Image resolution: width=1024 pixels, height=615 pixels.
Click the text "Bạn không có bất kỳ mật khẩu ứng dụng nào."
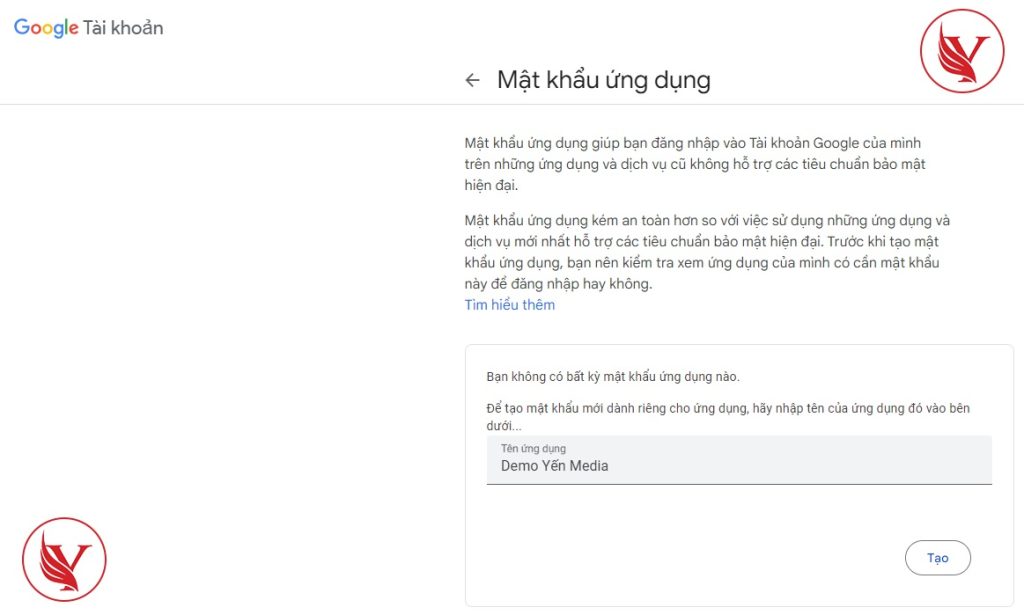[x=613, y=377]
